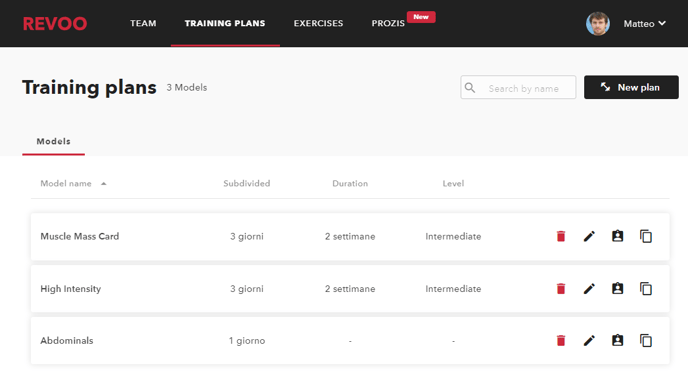The height and width of the screenshot is (372, 688).
Task: Edit the High Intensity plan
Action: tap(589, 289)
